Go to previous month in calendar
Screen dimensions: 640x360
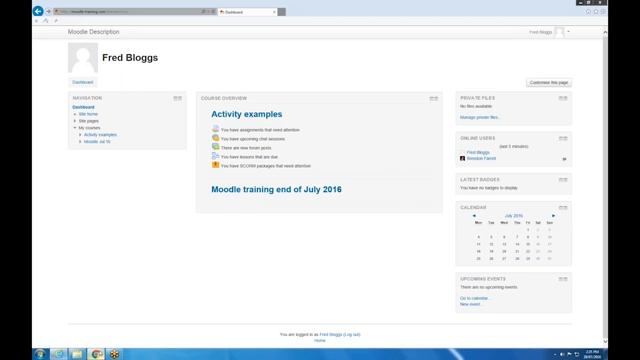coord(474,216)
